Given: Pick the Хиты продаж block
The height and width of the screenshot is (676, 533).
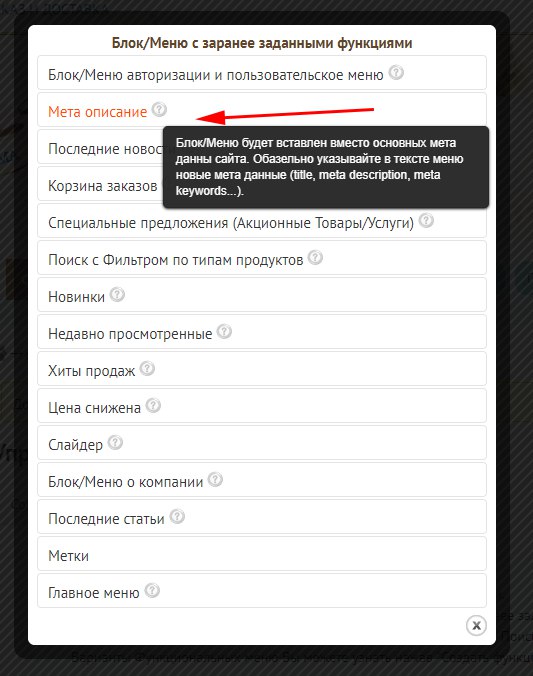Looking at the screenshot, I should point(262,369).
